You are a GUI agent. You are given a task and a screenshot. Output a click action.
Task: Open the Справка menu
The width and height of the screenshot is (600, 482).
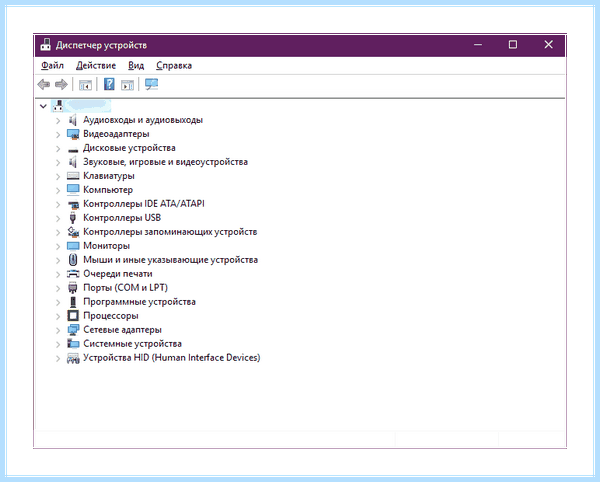pyautogui.click(x=174, y=65)
